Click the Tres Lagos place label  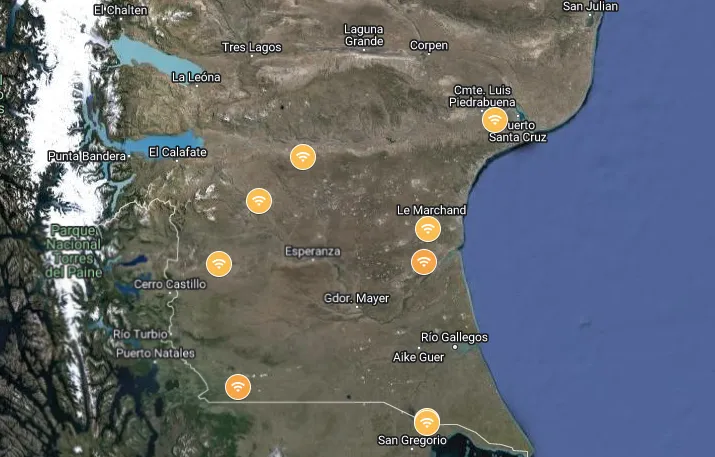(251, 48)
